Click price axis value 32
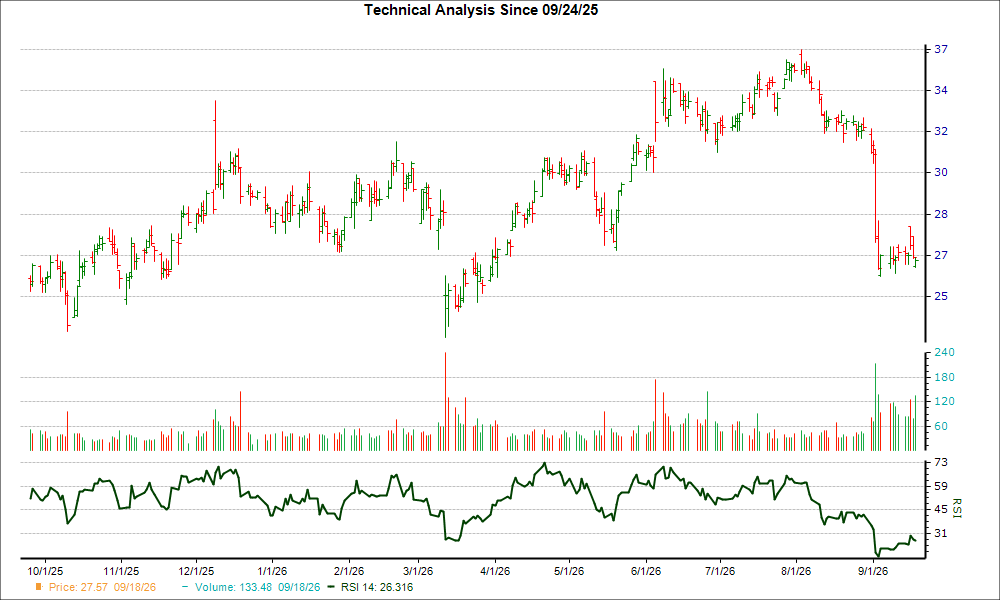 [941, 131]
